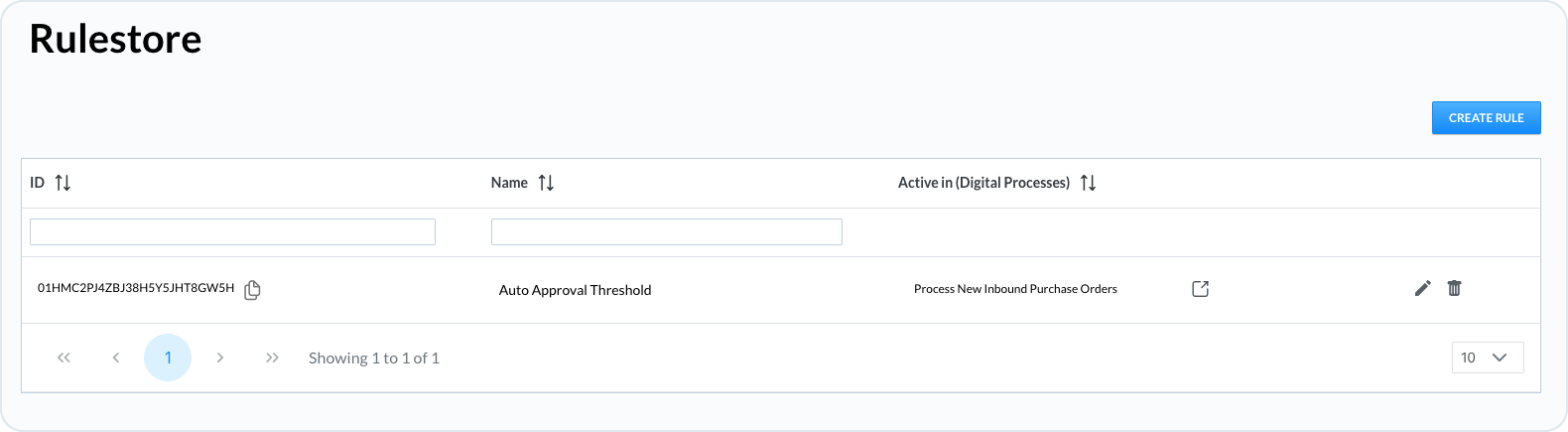Jump to the last page

tap(272, 358)
